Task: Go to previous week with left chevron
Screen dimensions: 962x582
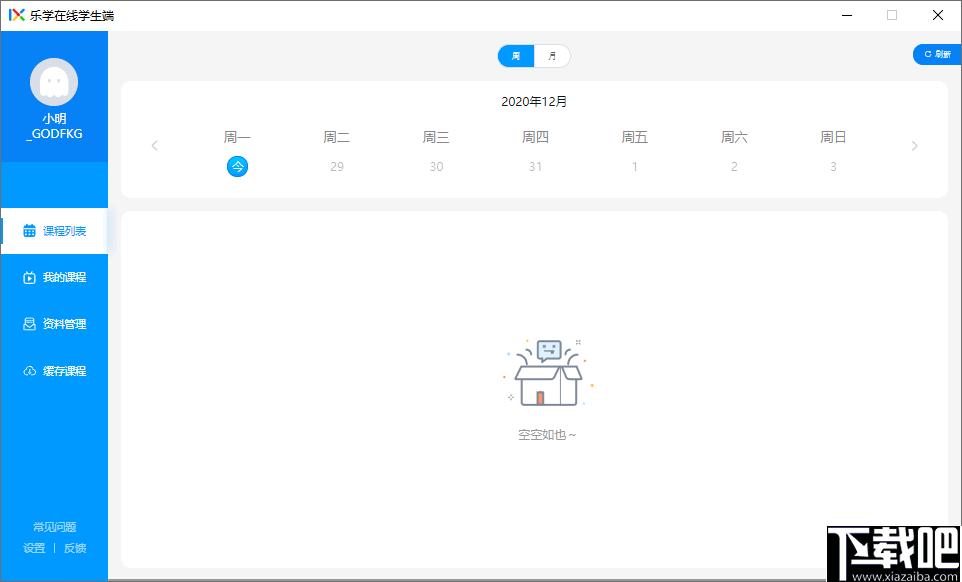Action: click(154, 145)
